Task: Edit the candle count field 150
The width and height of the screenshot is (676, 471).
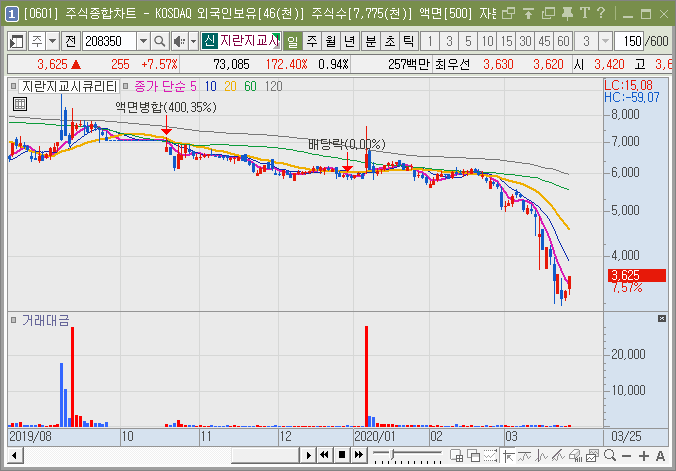Action: click(x=629, y=41)
